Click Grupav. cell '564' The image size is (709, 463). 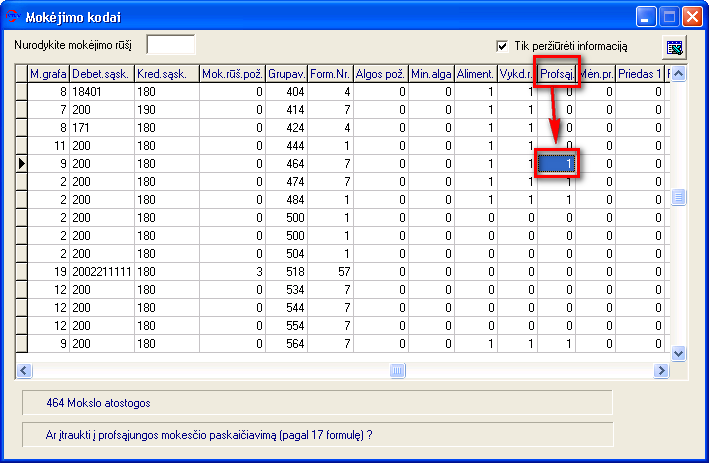click(x=287, y=344)
